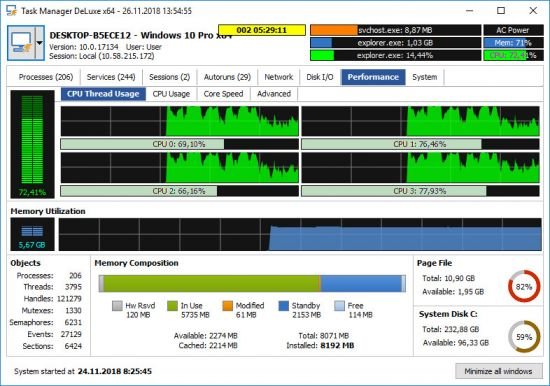The width and height of the screenshot is (550, 386).
Task: Click the CPU 2: 66,16% progress bar
Action: click(x=180, y=191)
